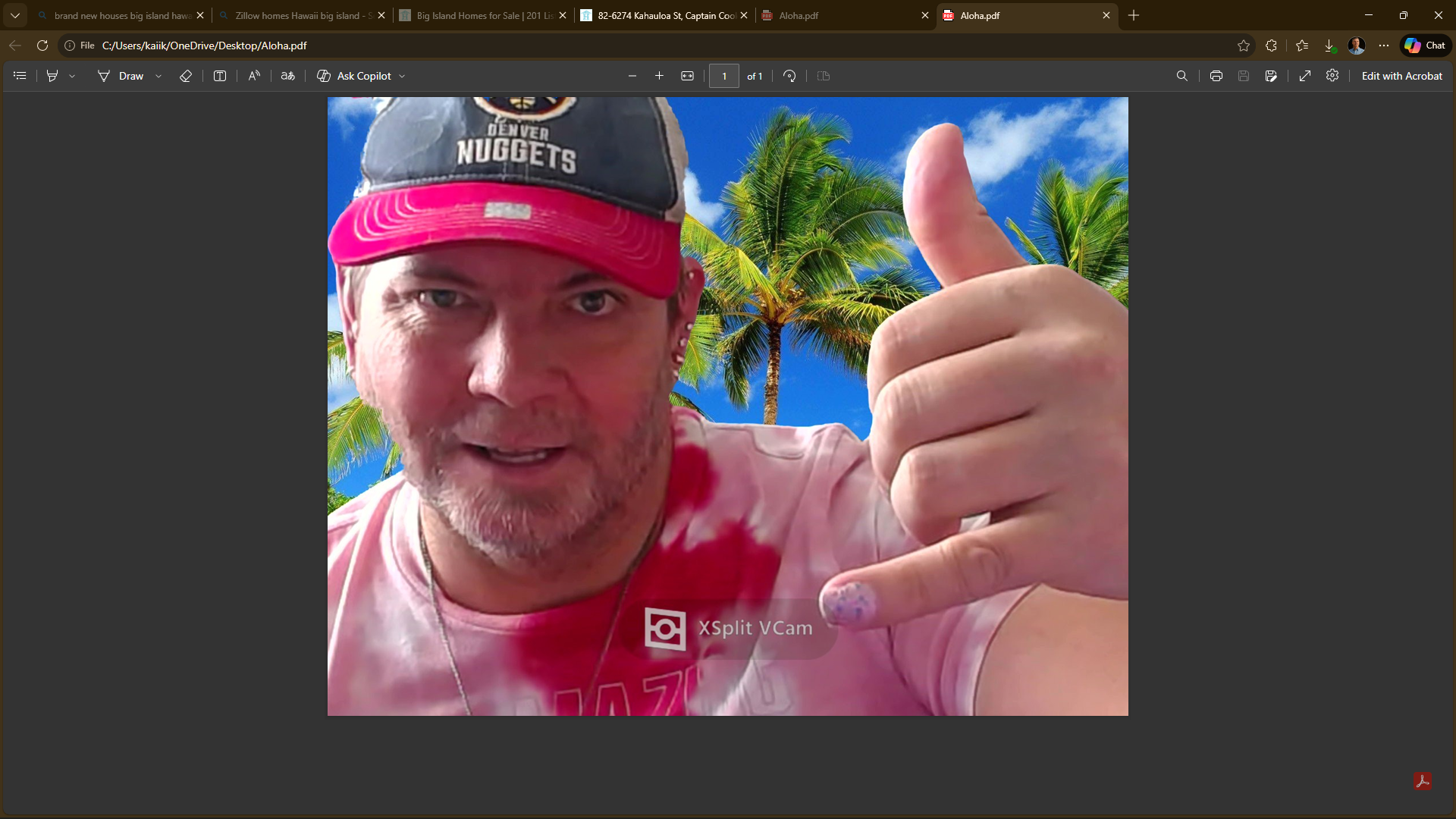The height and width of the screenshot is (819, 1456).
Task: Switch to Zillow homes Hawaii tab
Action: (300, 15)
